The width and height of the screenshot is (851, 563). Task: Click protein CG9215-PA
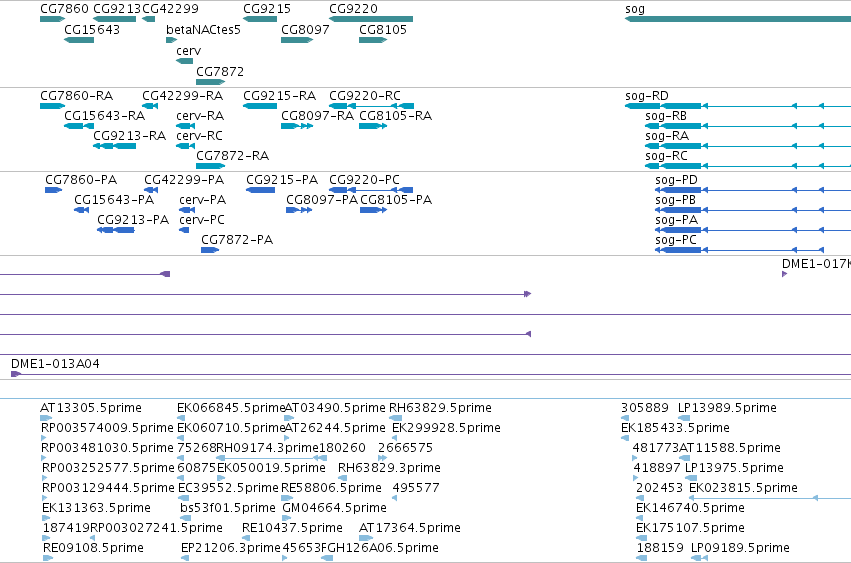coord(282,180)
